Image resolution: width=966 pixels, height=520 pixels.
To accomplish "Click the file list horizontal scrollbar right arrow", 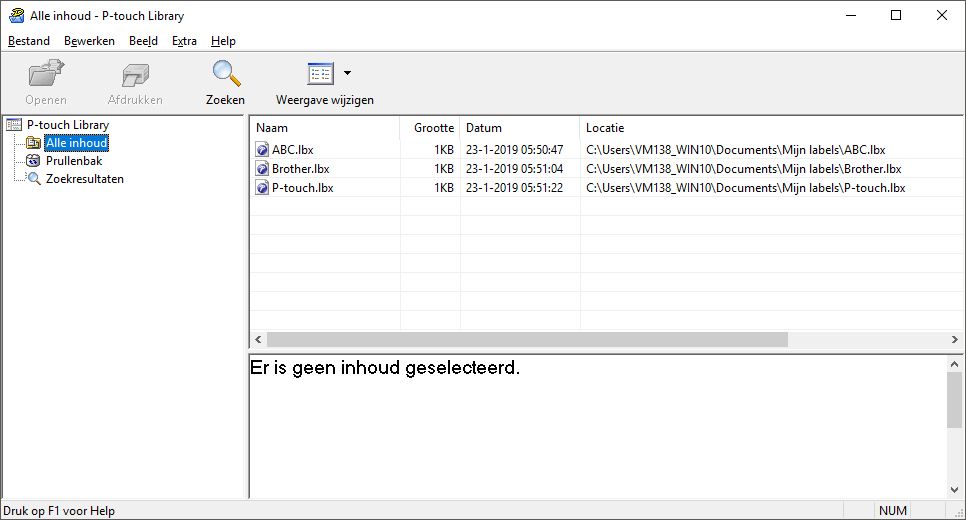I will coord(955,339).
